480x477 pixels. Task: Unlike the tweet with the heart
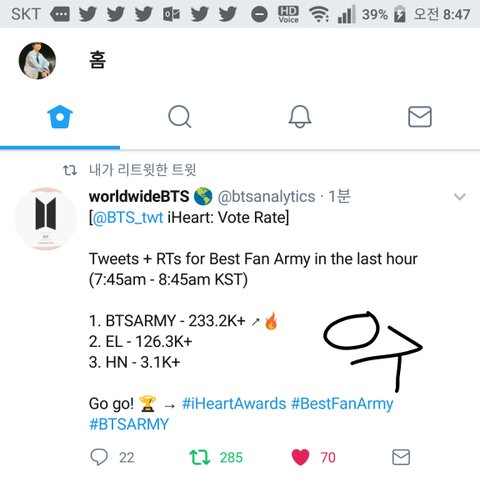coord(300,457)
